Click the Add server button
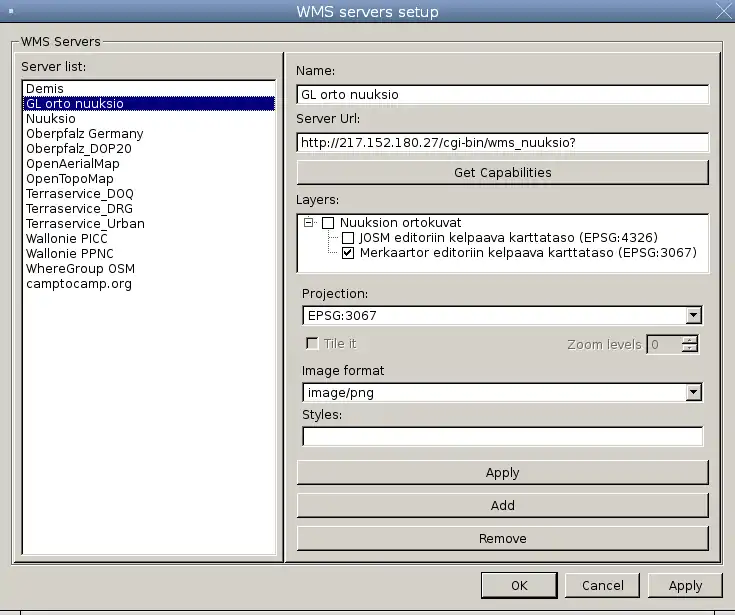Viewport: 735px width, 615px height. coord(502,506)
